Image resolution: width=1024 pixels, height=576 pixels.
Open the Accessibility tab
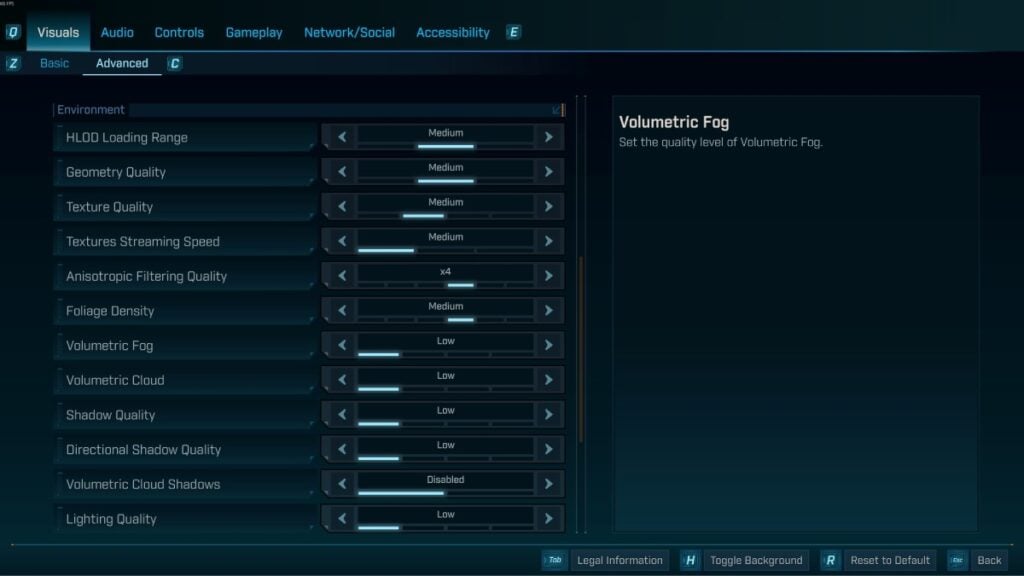[x=452, y=32]
